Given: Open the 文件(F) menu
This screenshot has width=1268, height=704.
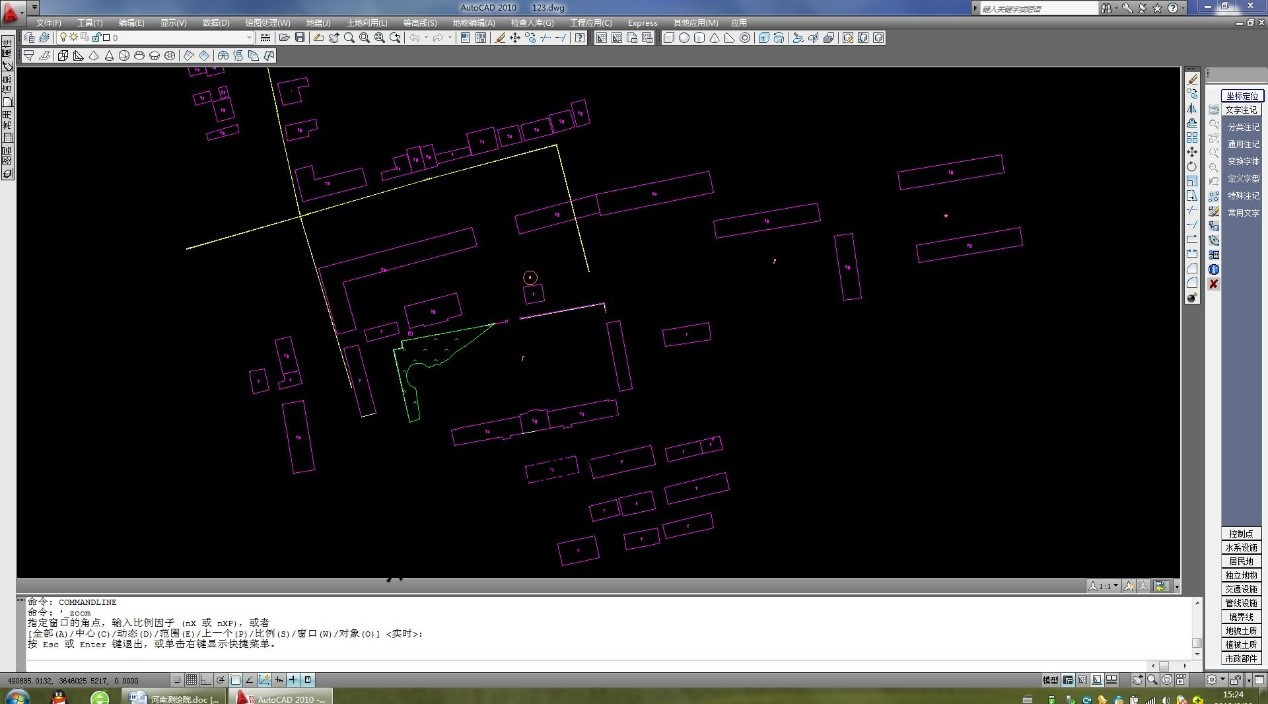Looking at the screenshot, I should (49, 22).
